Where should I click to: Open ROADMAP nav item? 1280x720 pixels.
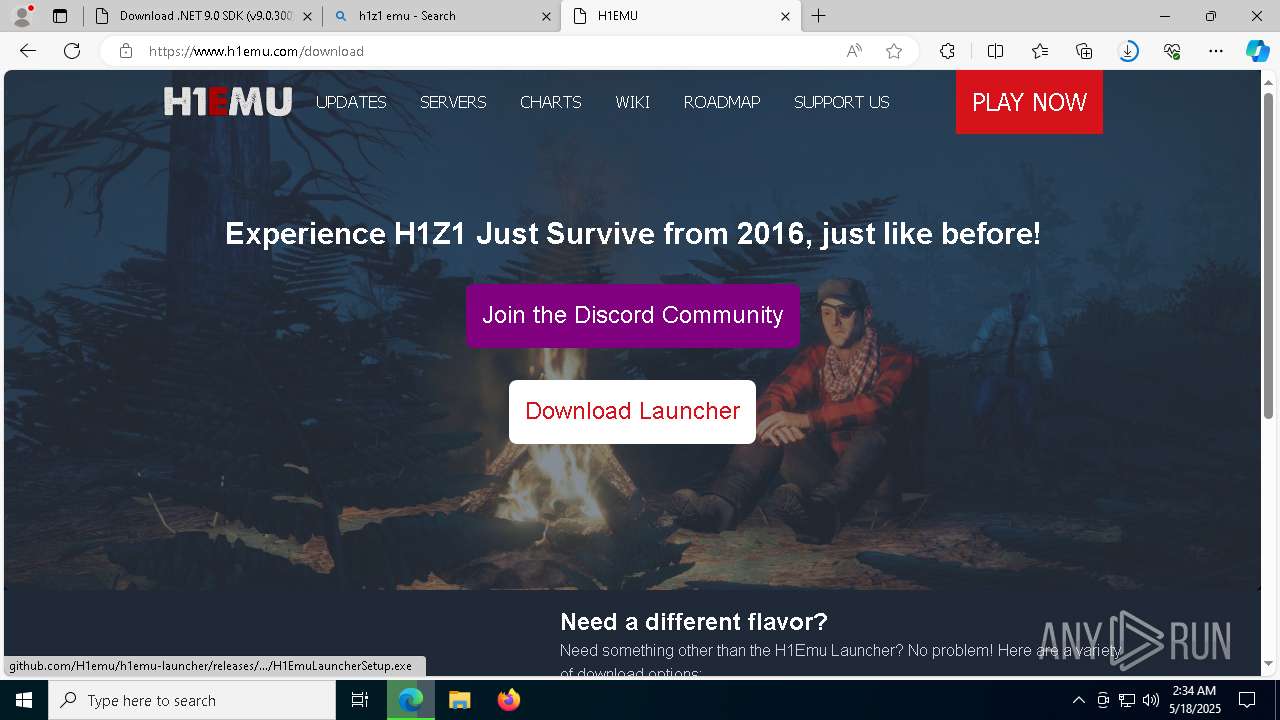coord(722,102)
